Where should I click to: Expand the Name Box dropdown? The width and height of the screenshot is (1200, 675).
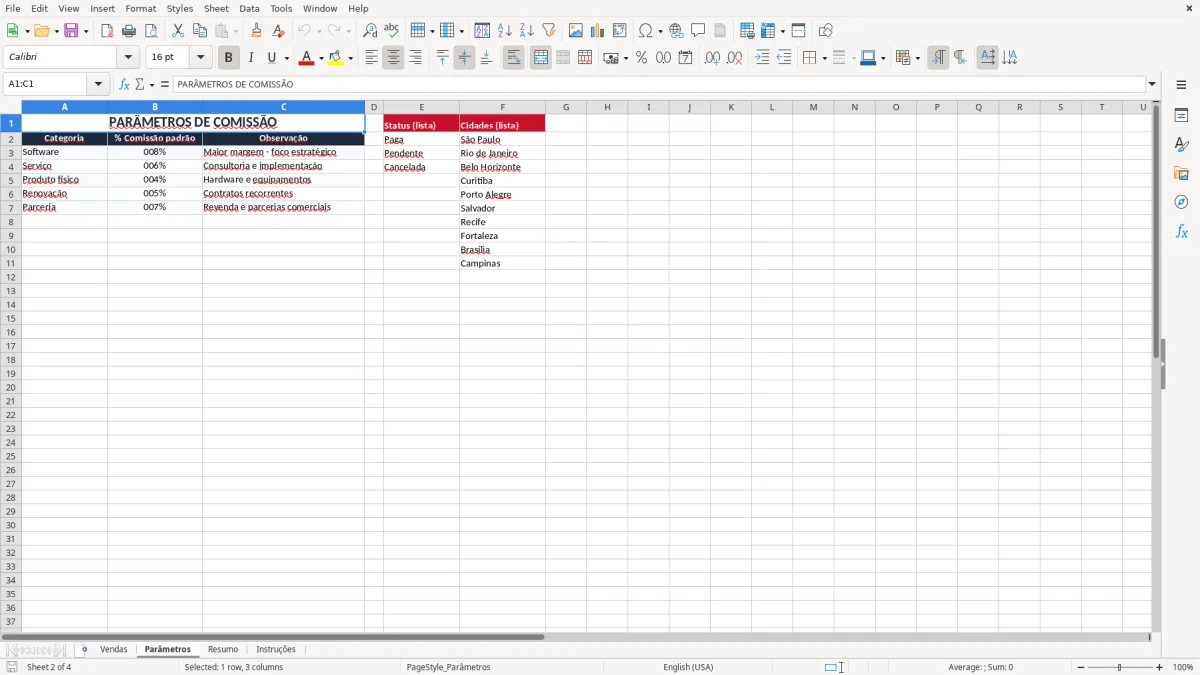(98, 85)
